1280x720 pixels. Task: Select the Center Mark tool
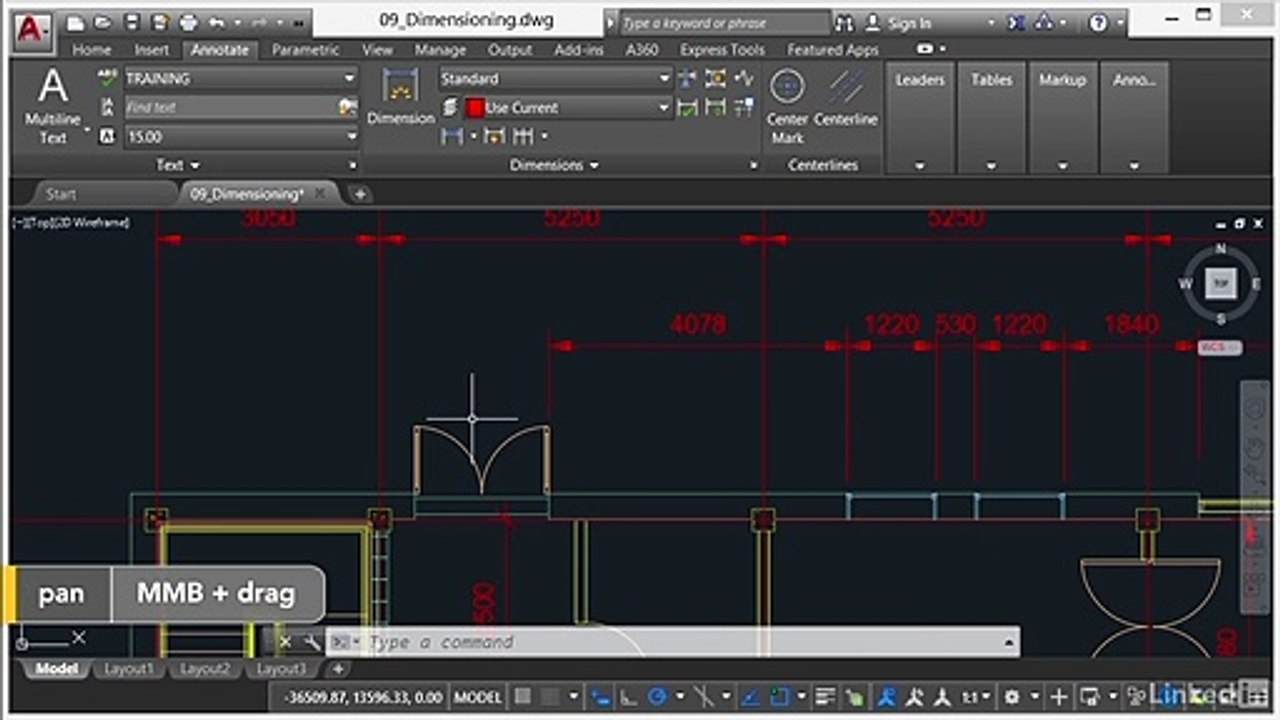(x=788, y=106)
